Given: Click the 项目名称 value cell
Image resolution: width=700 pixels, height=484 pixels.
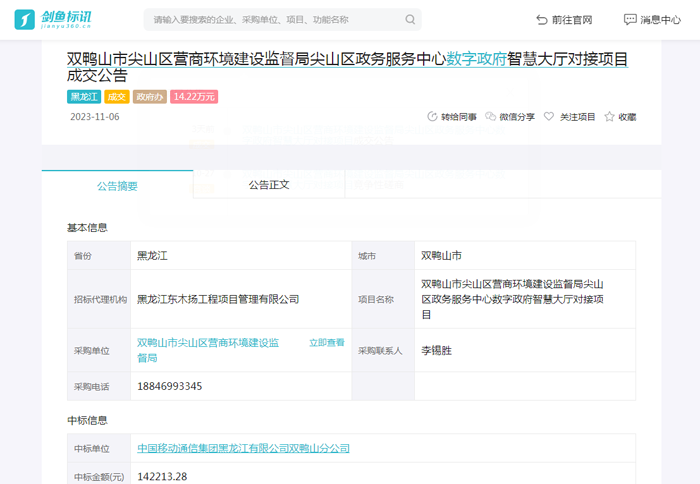Looking at the screenshot, I should coord(525,299).
